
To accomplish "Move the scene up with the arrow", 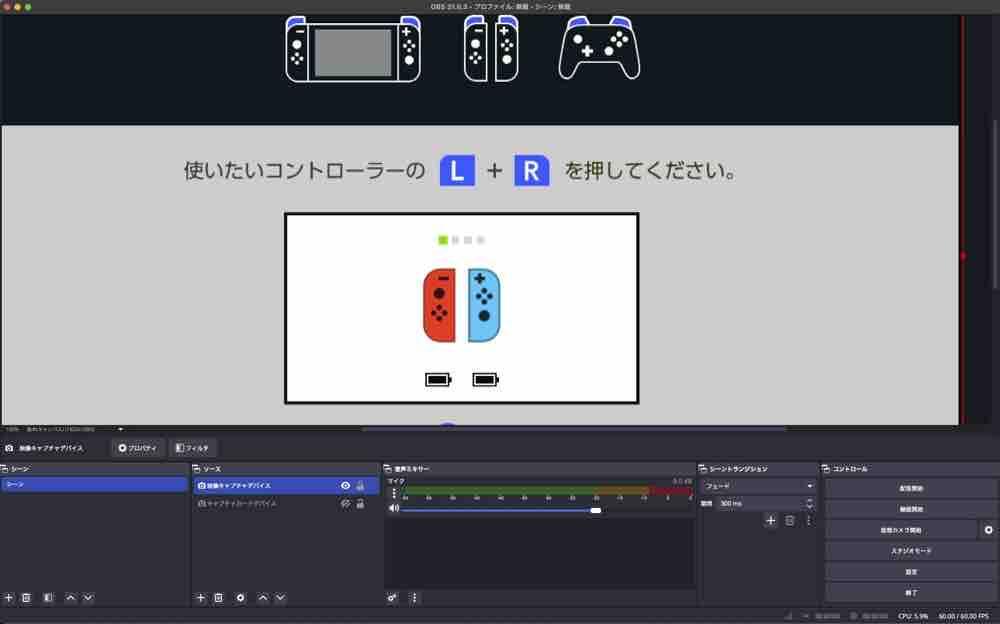I will (71, 598).
